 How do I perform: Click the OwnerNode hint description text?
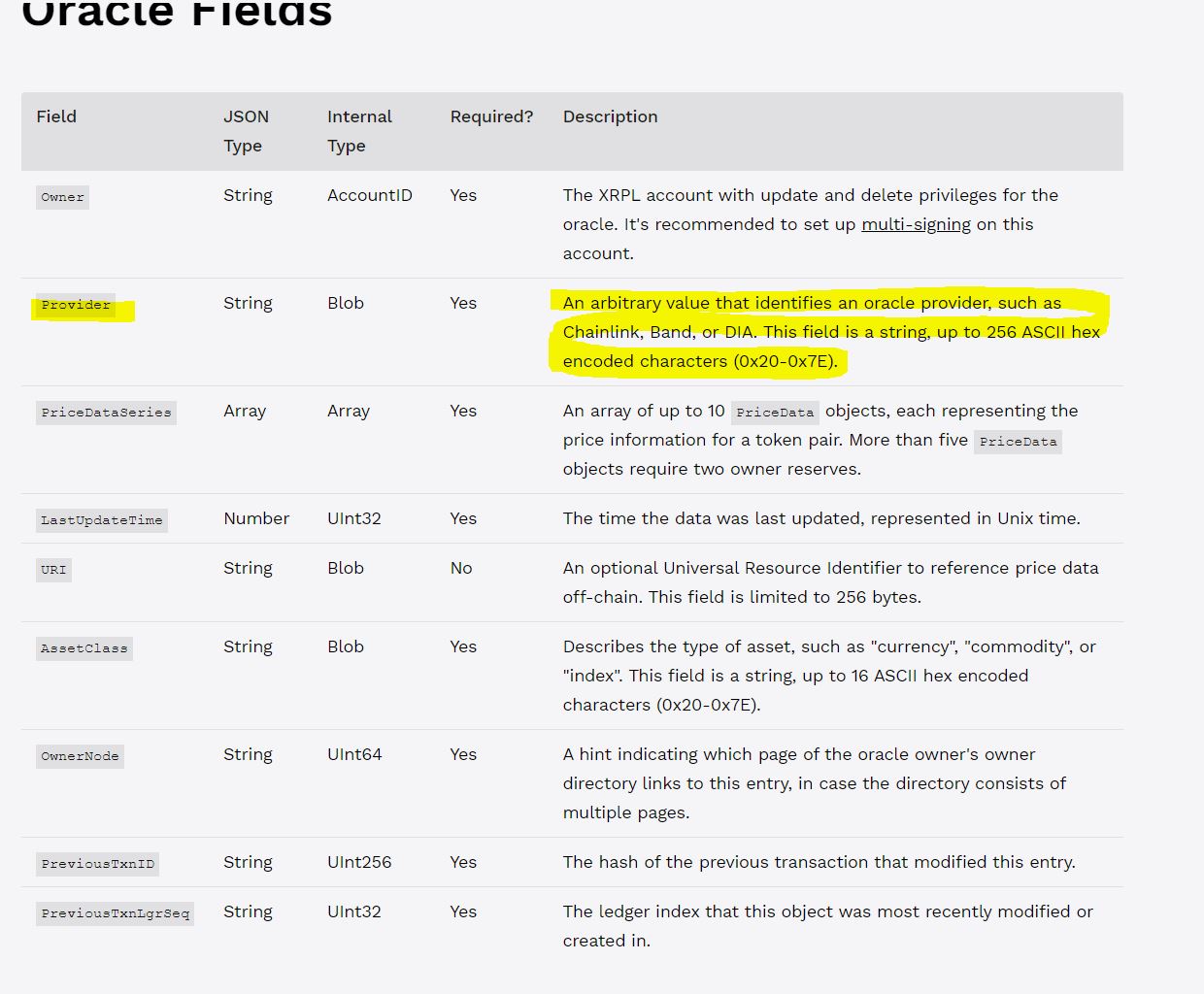tap(815, 783)
